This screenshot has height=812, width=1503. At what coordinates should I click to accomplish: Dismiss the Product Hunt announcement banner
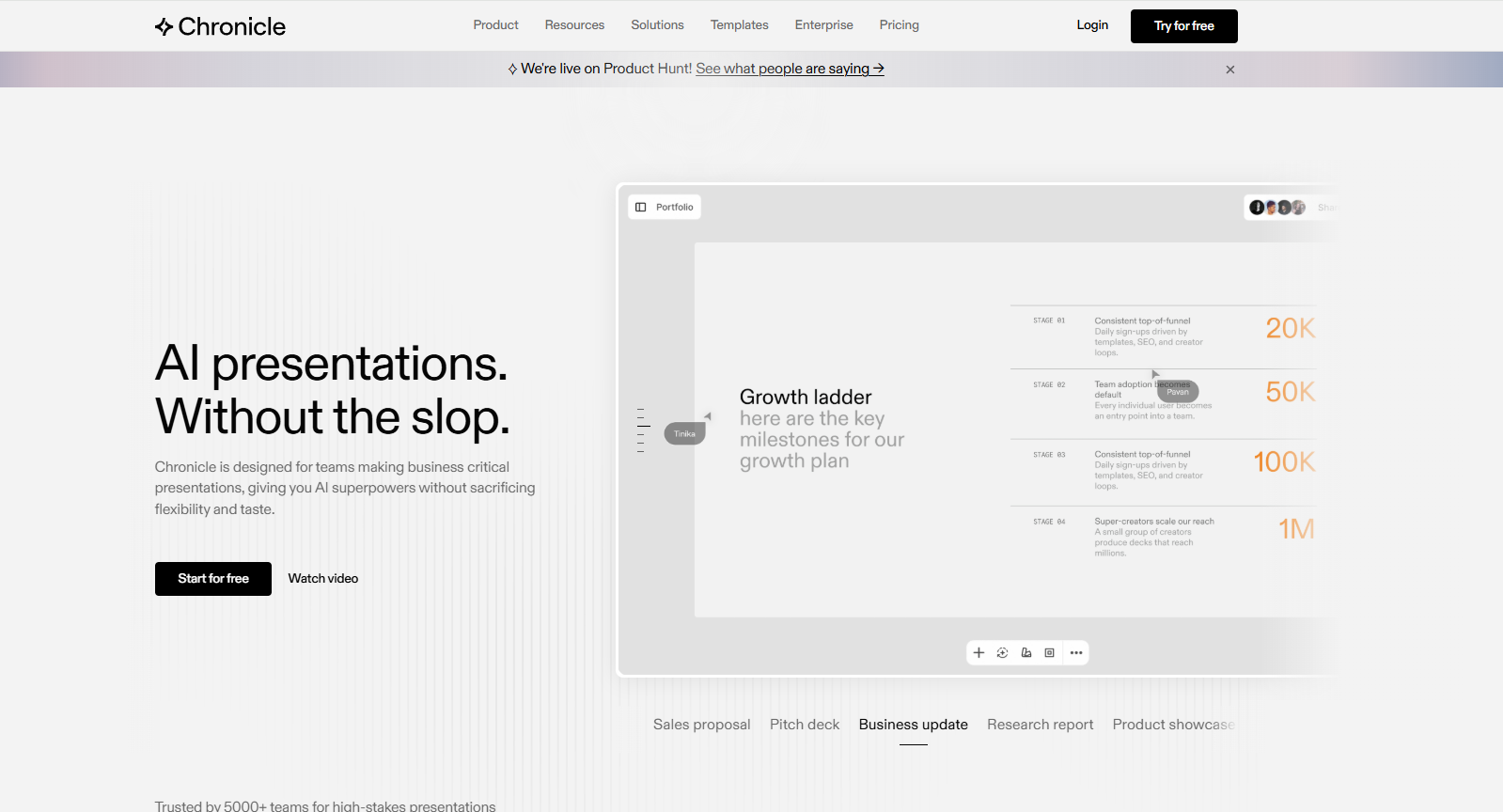(x=1229, y=70)
